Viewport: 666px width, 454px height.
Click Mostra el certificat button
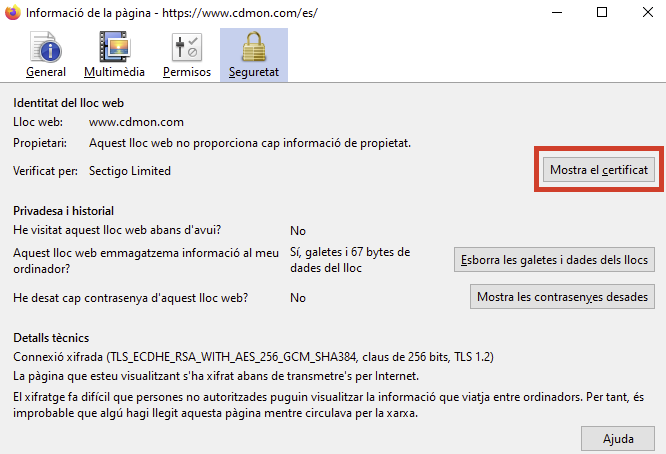[599, 170]
